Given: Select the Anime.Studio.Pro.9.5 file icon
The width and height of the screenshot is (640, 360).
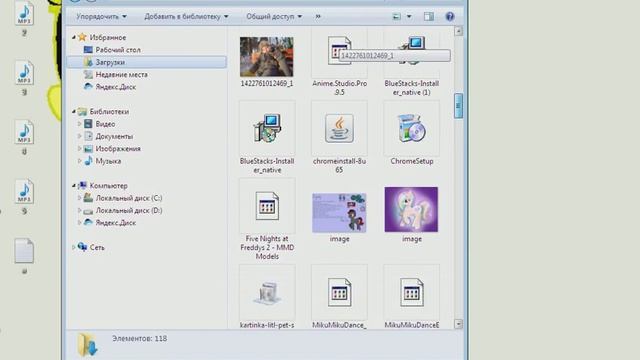Looking at the screenshot, I should click(x=339, y=50).
